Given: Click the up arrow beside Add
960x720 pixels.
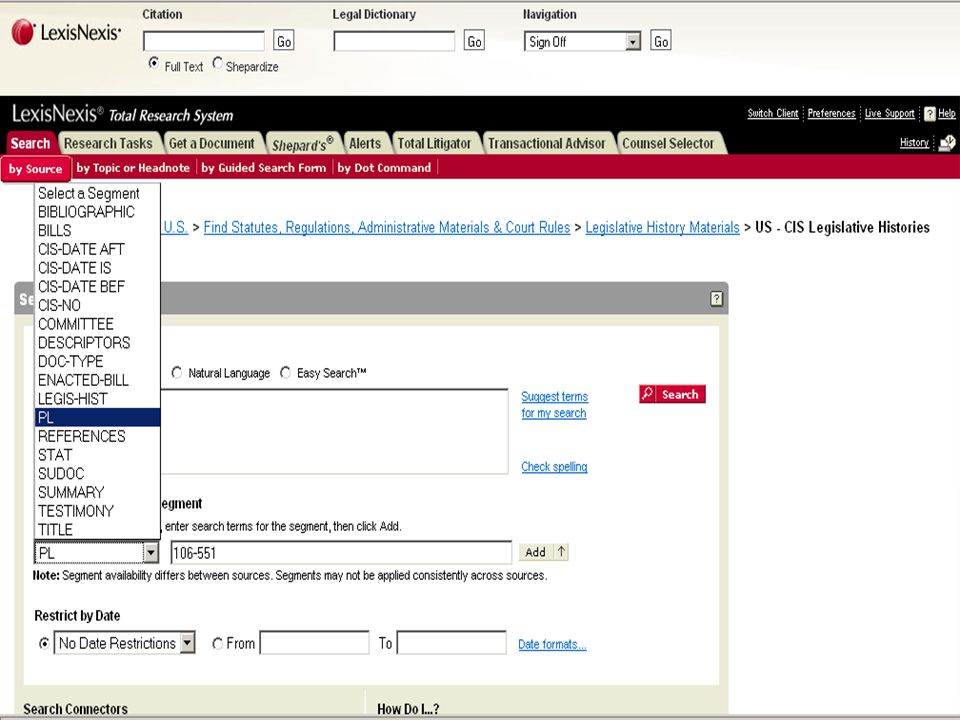Looking at the screenshot, I should [x=561, y=552].
